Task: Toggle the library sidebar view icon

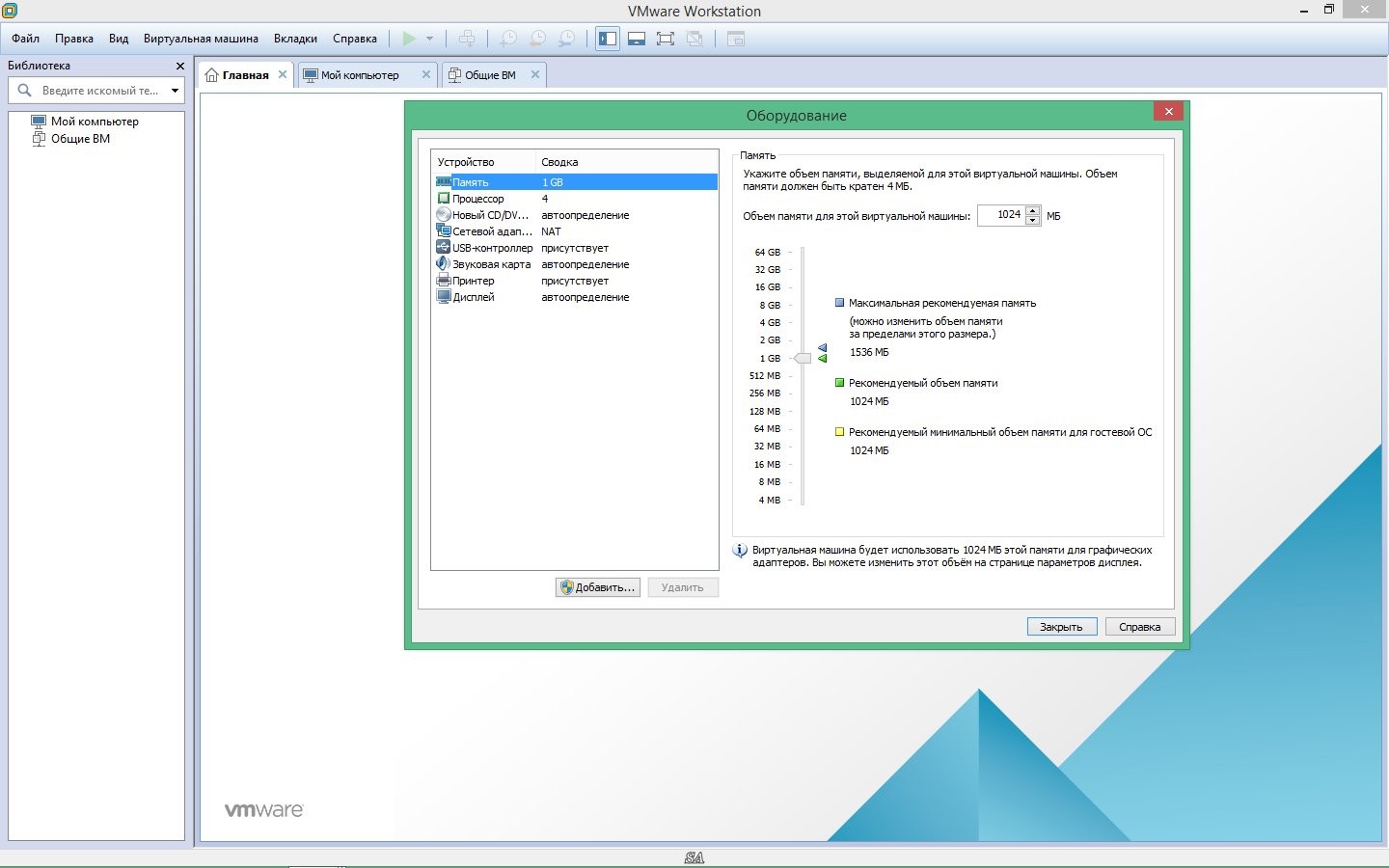Action: pos(608,39)
